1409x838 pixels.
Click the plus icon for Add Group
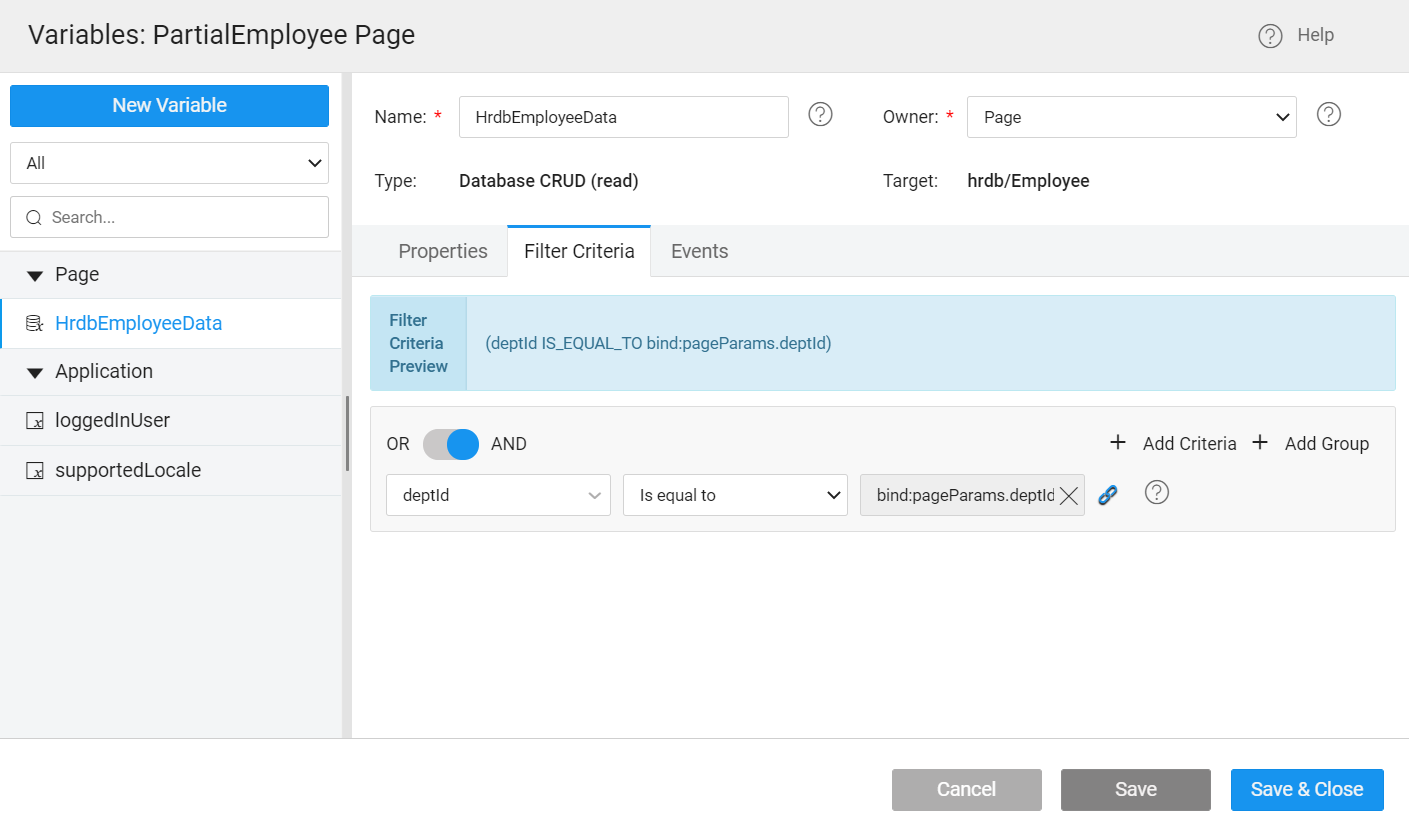coord(1260,443)
